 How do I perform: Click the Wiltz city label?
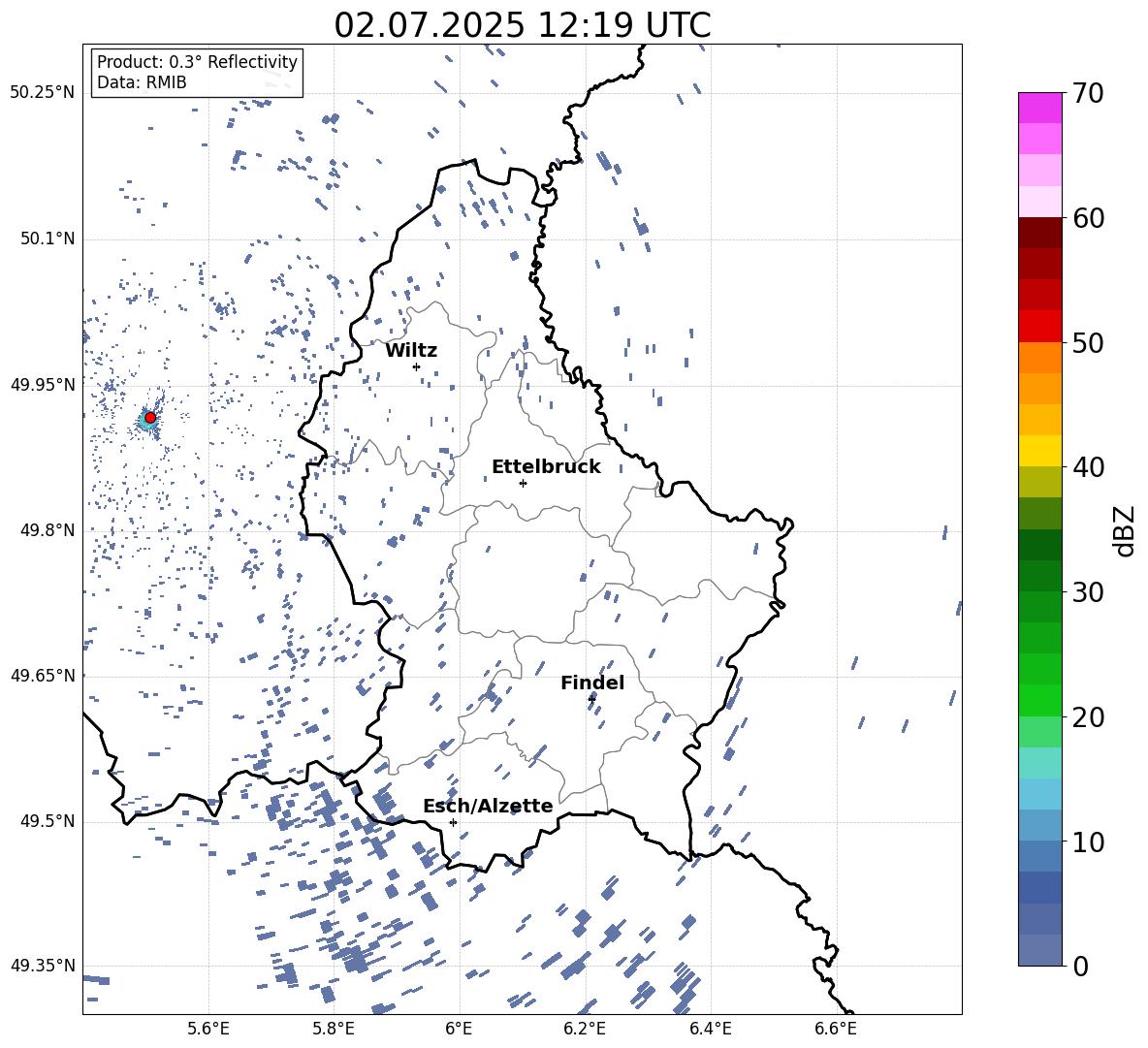pyautogui.click(x=411, y=351)
